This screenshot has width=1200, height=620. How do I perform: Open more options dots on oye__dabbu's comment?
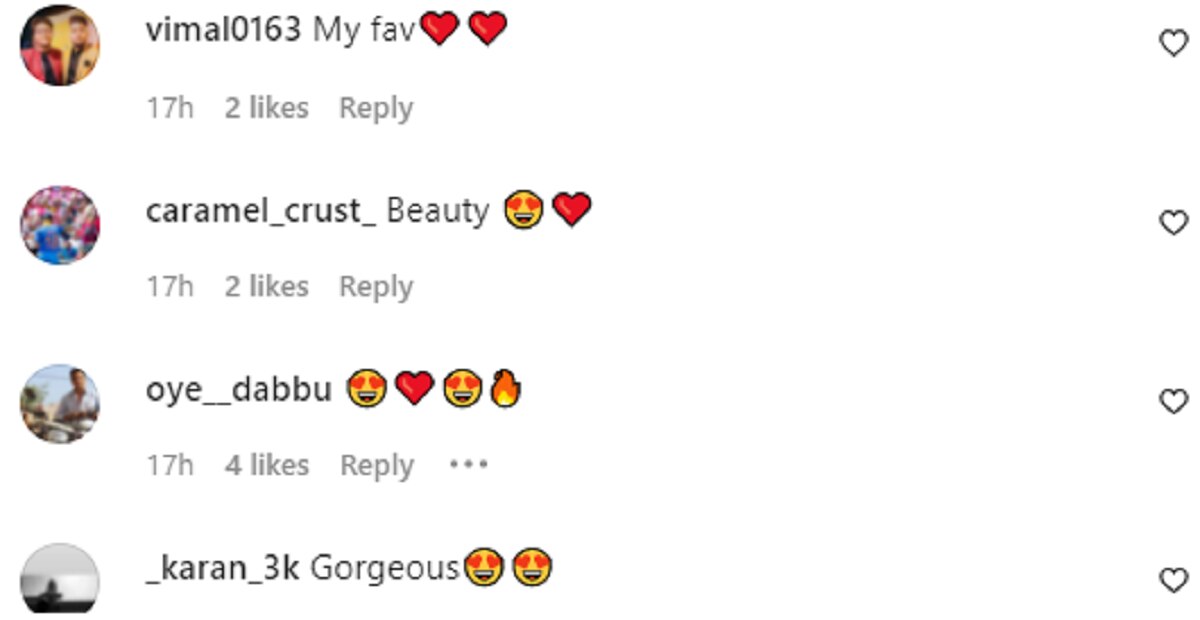(467, 465)
